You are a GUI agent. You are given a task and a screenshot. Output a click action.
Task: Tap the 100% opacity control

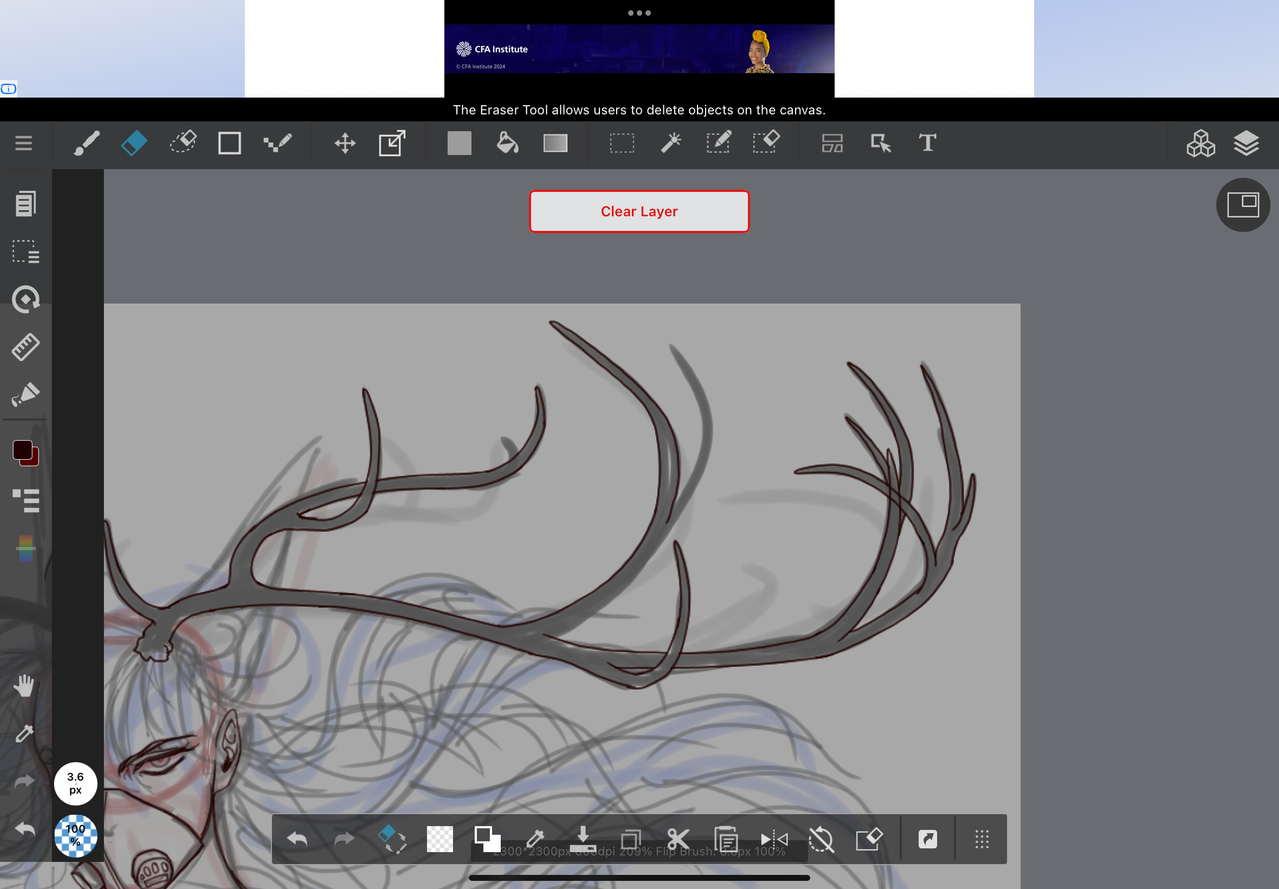tap(75, 836)
